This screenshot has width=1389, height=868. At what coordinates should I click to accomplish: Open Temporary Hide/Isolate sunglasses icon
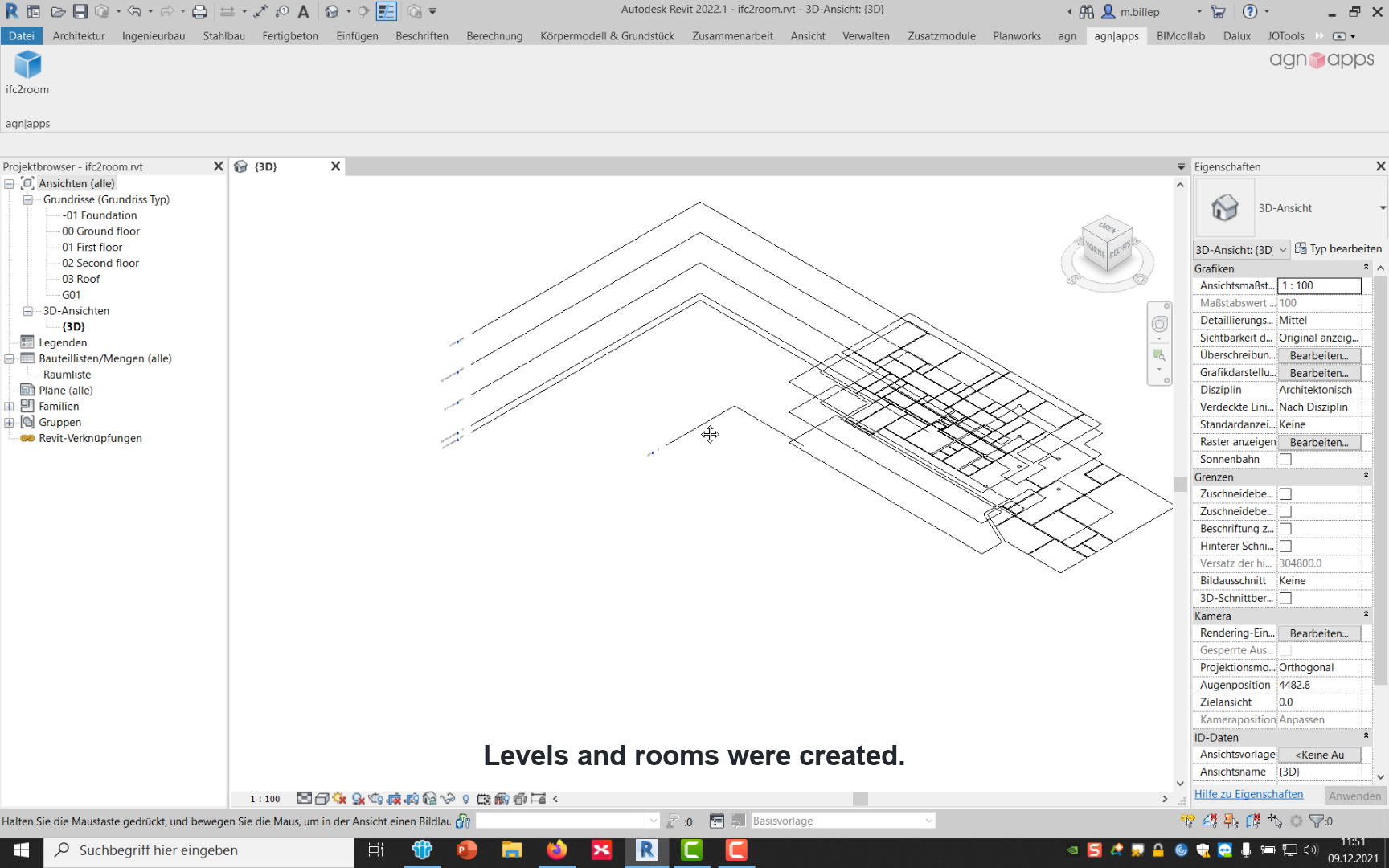[x=448, y=799]
